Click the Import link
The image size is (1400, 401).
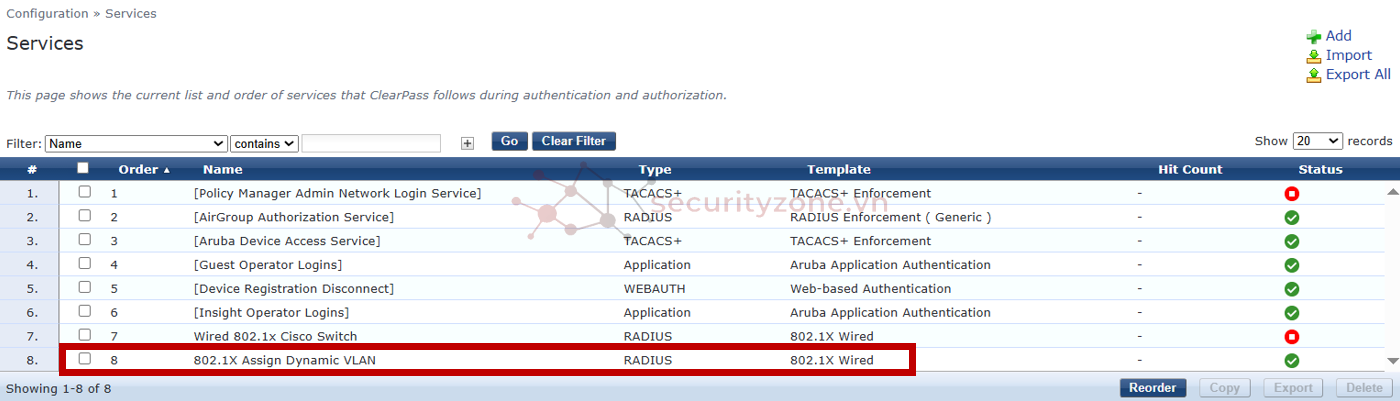point(1349,56)
